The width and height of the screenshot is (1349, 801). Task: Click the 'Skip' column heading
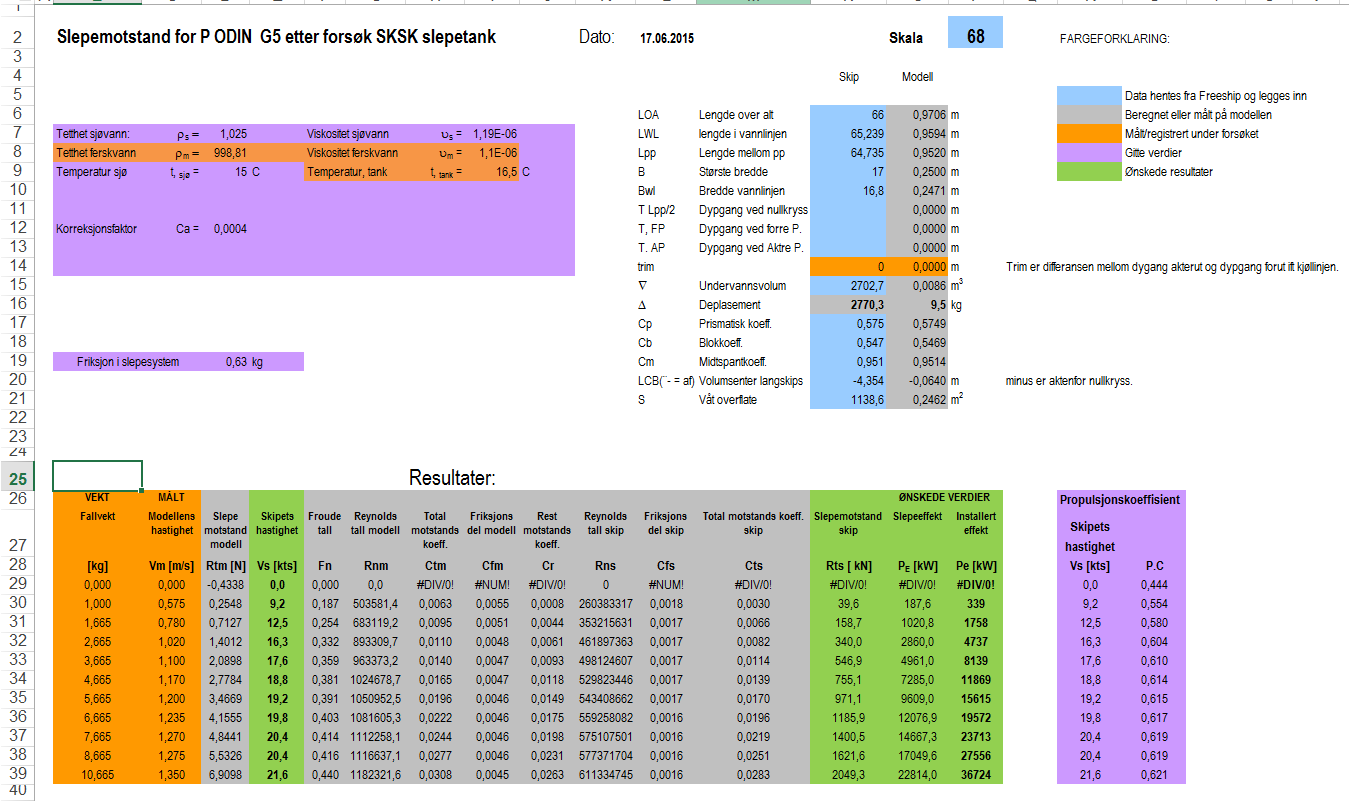(x=848, y=77)
